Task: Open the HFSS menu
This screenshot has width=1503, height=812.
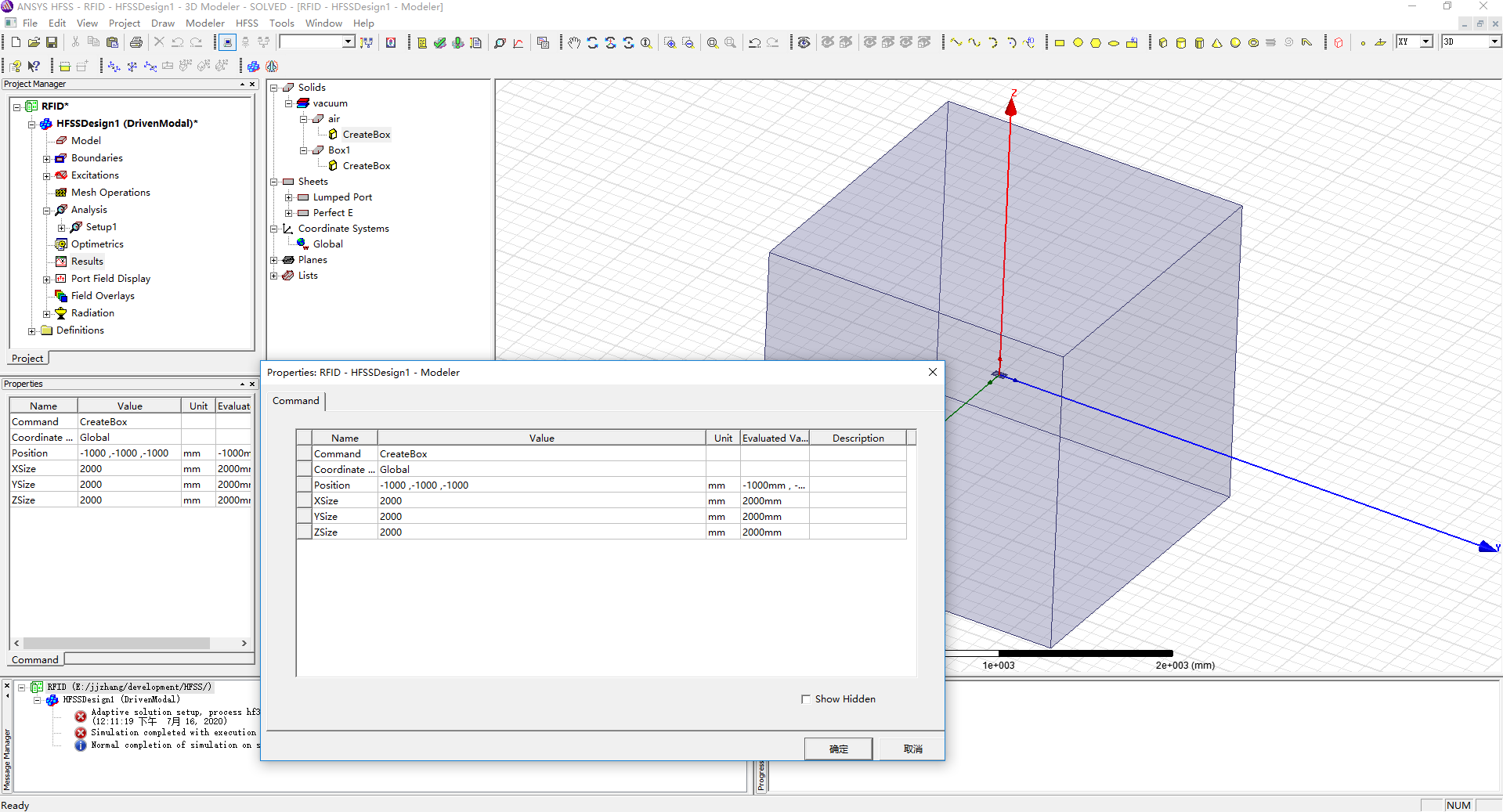Action: (247, 23)
